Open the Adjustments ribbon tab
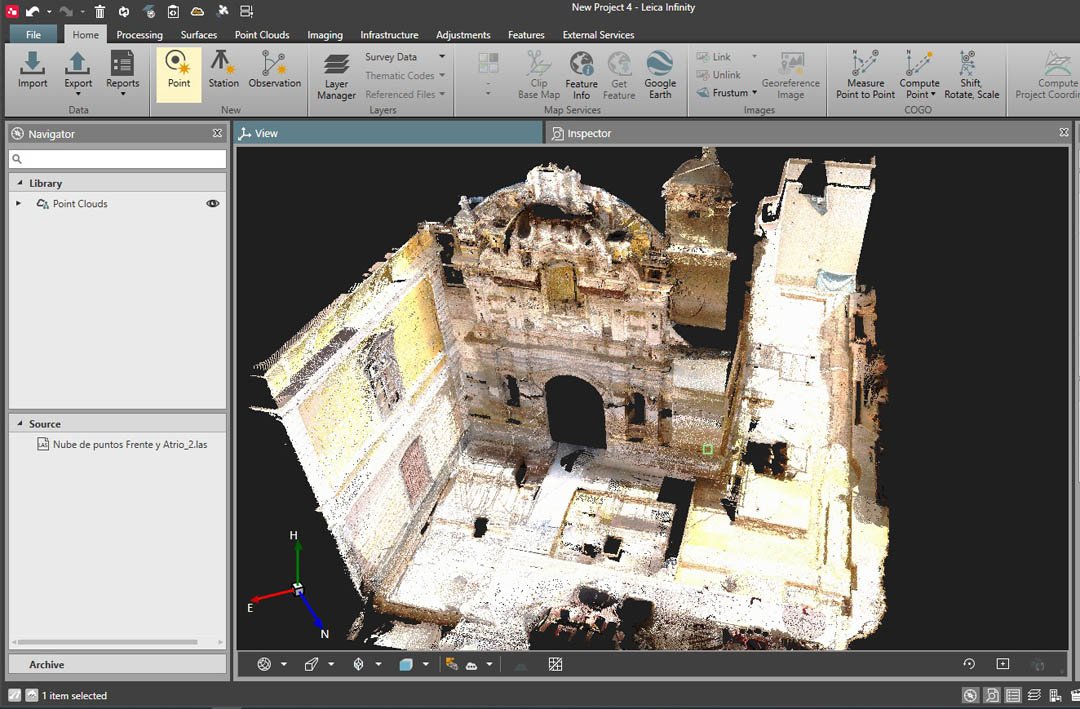This screenshot has width=1080, height=709. point(463,34)
